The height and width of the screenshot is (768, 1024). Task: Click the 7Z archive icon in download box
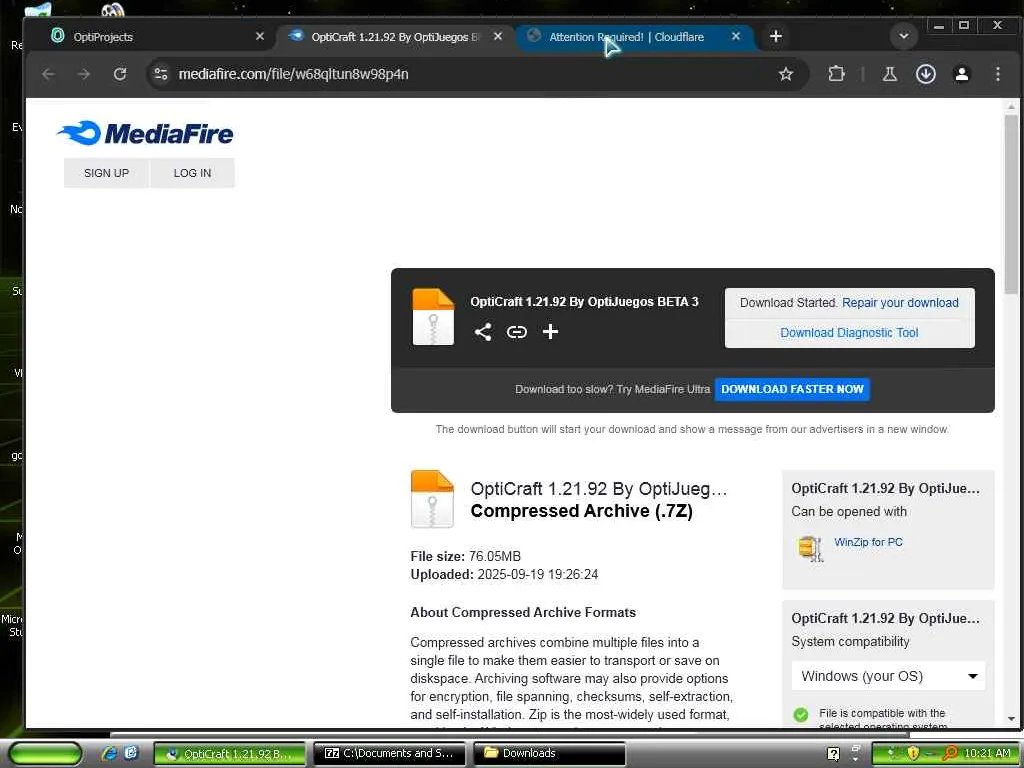(433, 317)
